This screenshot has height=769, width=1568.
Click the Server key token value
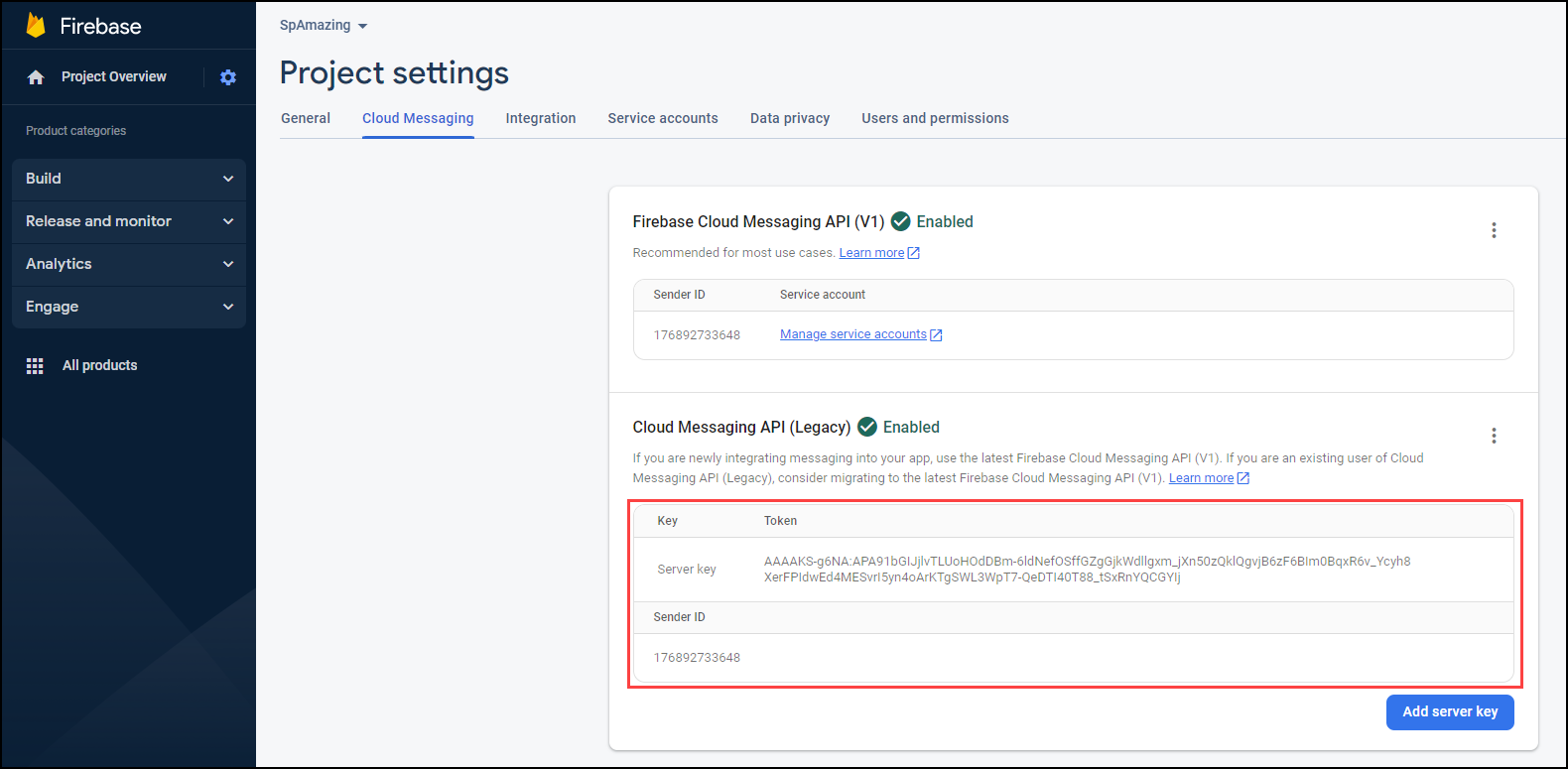pos(1087,570)
